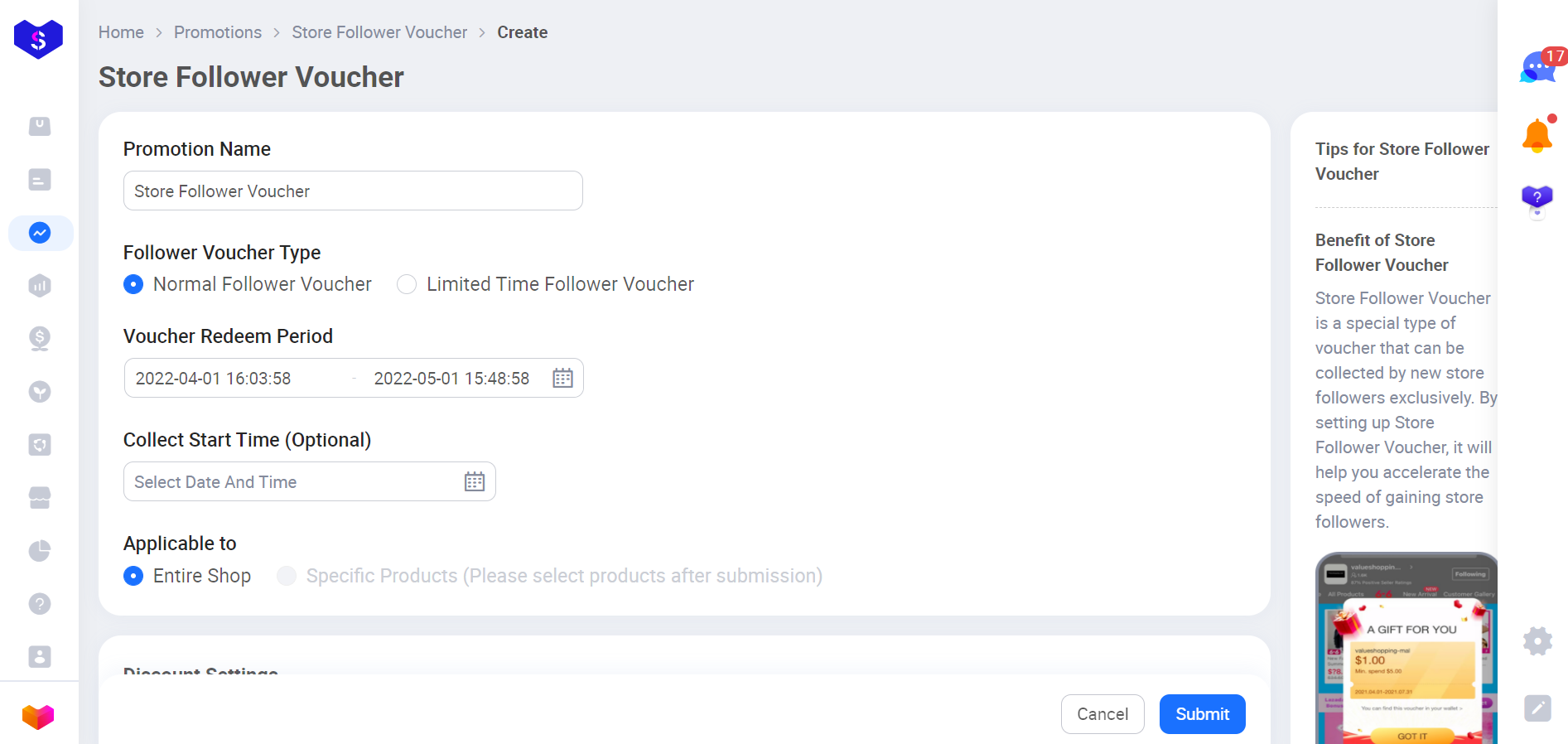The image size is (1568, 744).
Task: Go to the Promotions breadcrumb
Action: (218, 32)
